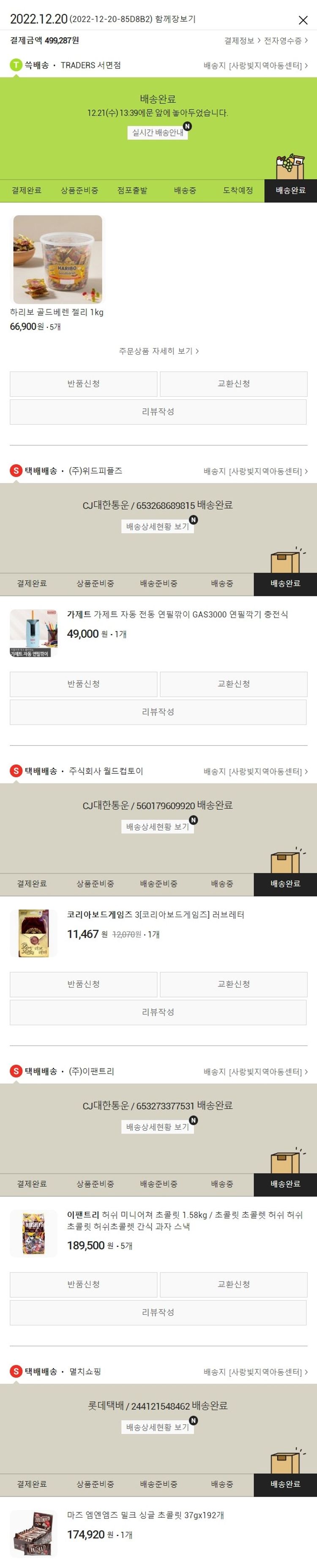Click the red S icon beside (주)이팬트리
Image resolution: width=317 pixels, height=1568 pixels.
[x=16, y=1071]
